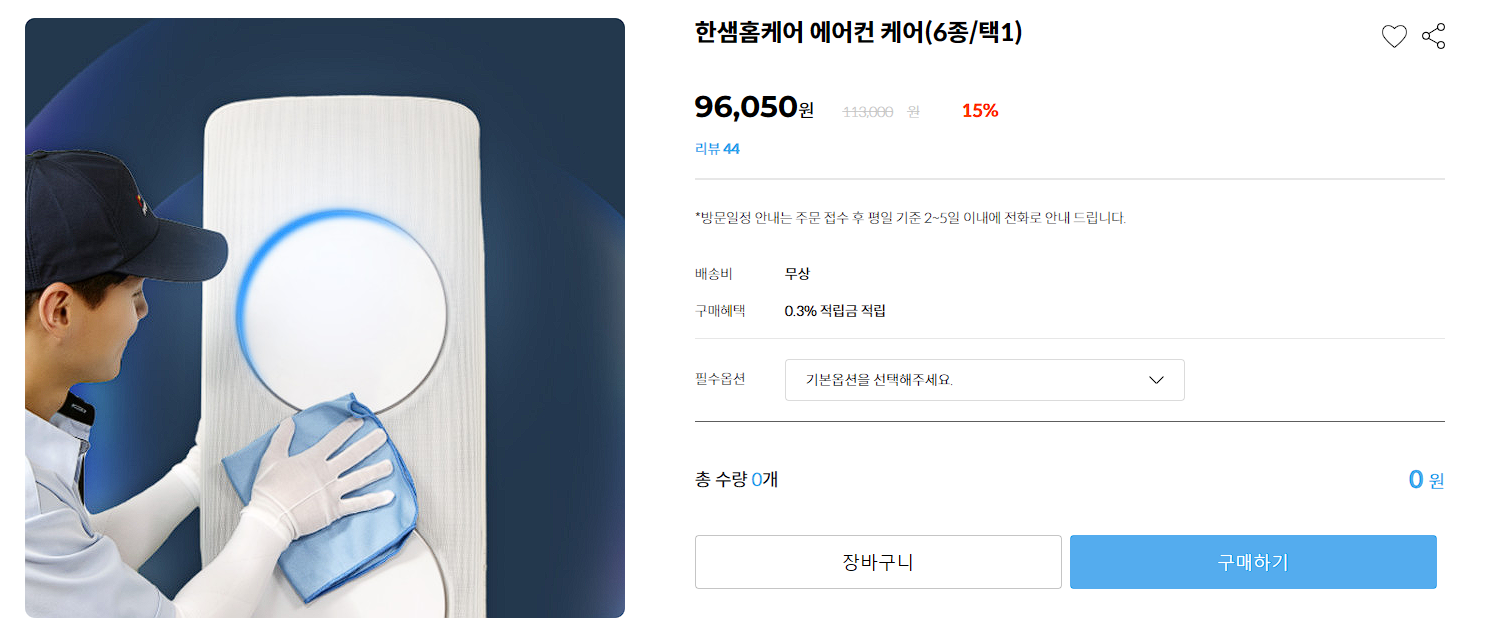Open the 기본옵션을 선택해주세요 option dropdown
Viewport: 1494px width, 634px height.
(x=984, y=380)
